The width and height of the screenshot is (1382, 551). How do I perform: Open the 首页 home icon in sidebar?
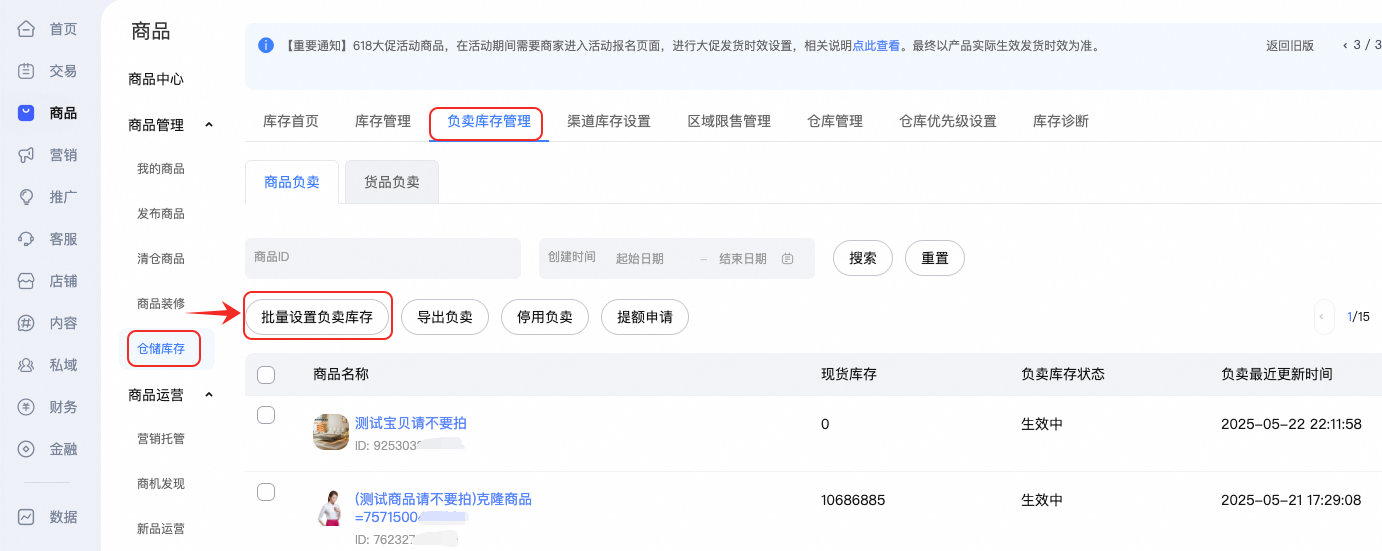pos(26,29)
